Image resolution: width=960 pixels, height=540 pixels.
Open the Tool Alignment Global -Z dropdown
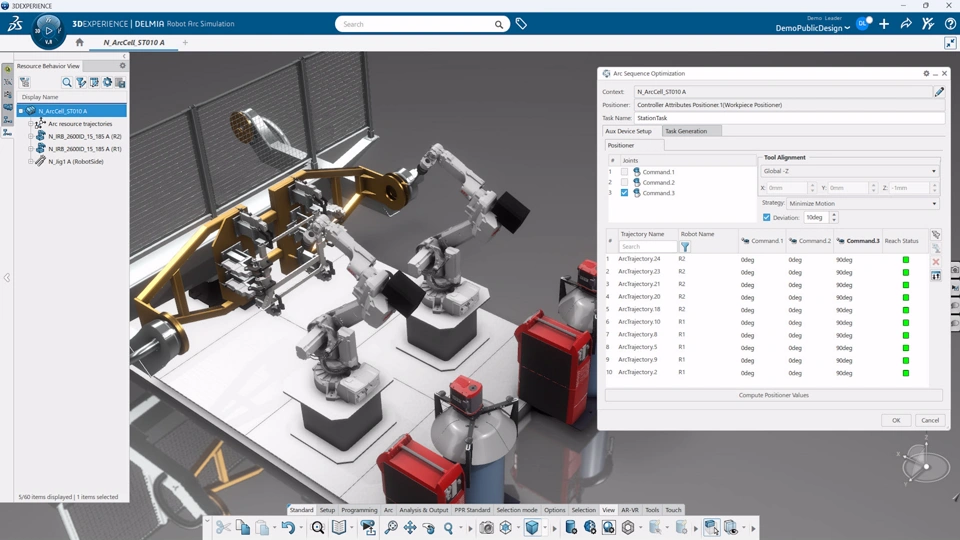click(x=850, y=171)
